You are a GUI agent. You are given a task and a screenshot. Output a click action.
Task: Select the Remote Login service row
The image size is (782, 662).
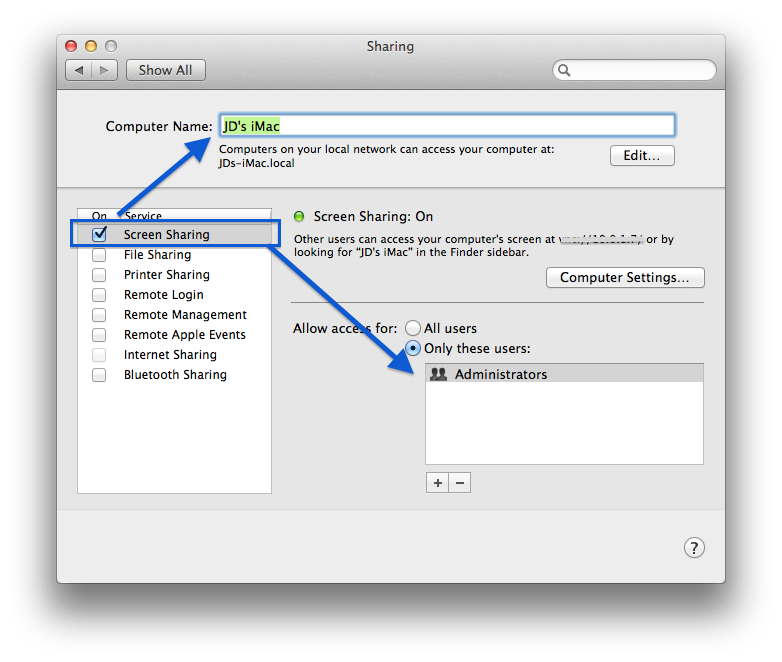coord(175,295)
